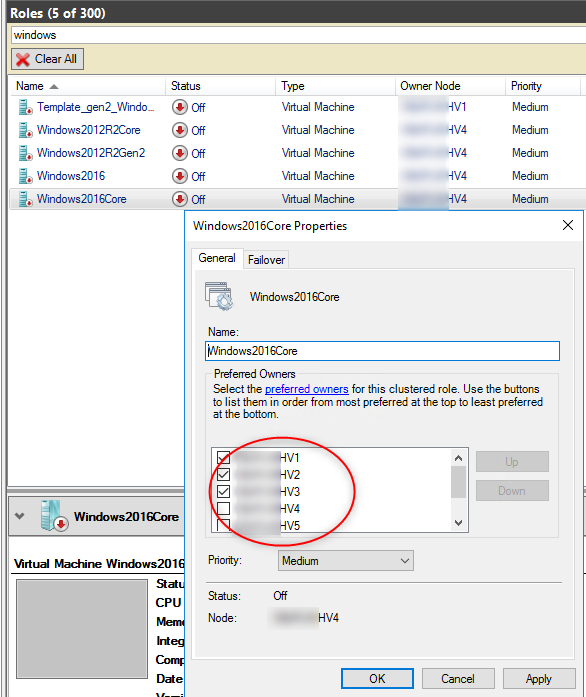Screen dimensions: 586x697
Task: Select the Windows2012R2Core role name
Action: coord(88,130)
